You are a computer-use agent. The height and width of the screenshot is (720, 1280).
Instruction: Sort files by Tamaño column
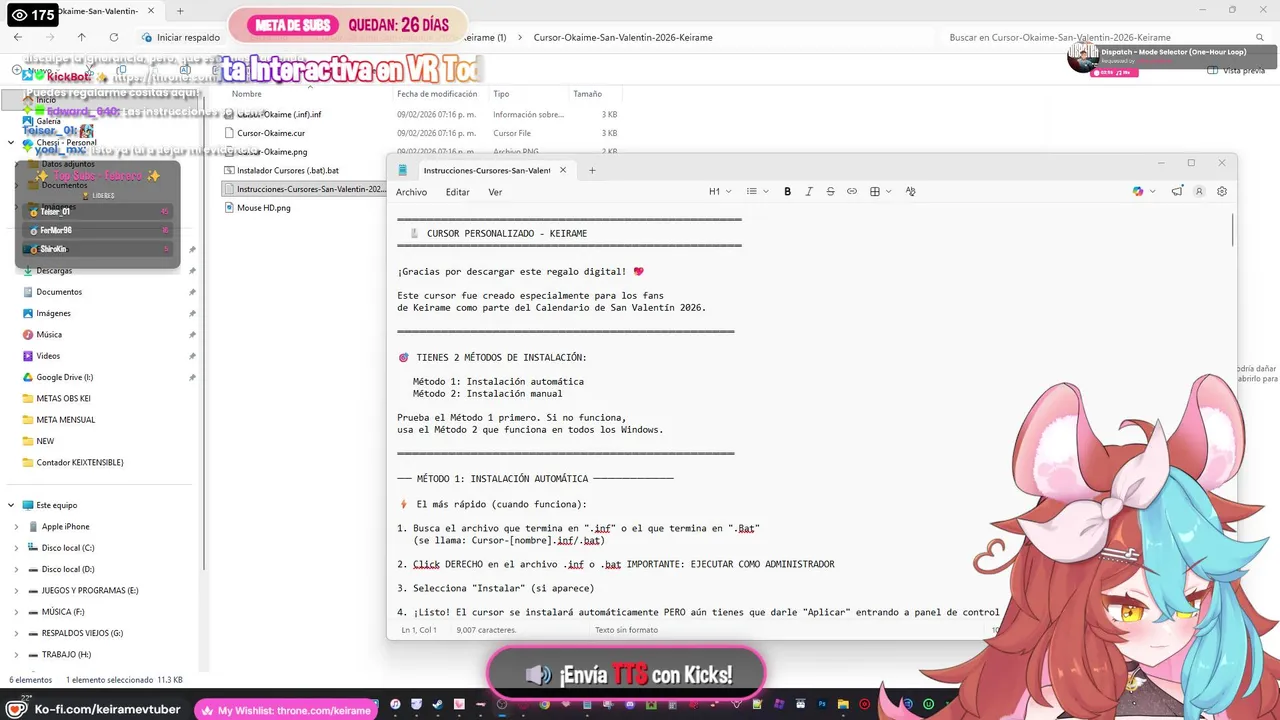point(587,94)
